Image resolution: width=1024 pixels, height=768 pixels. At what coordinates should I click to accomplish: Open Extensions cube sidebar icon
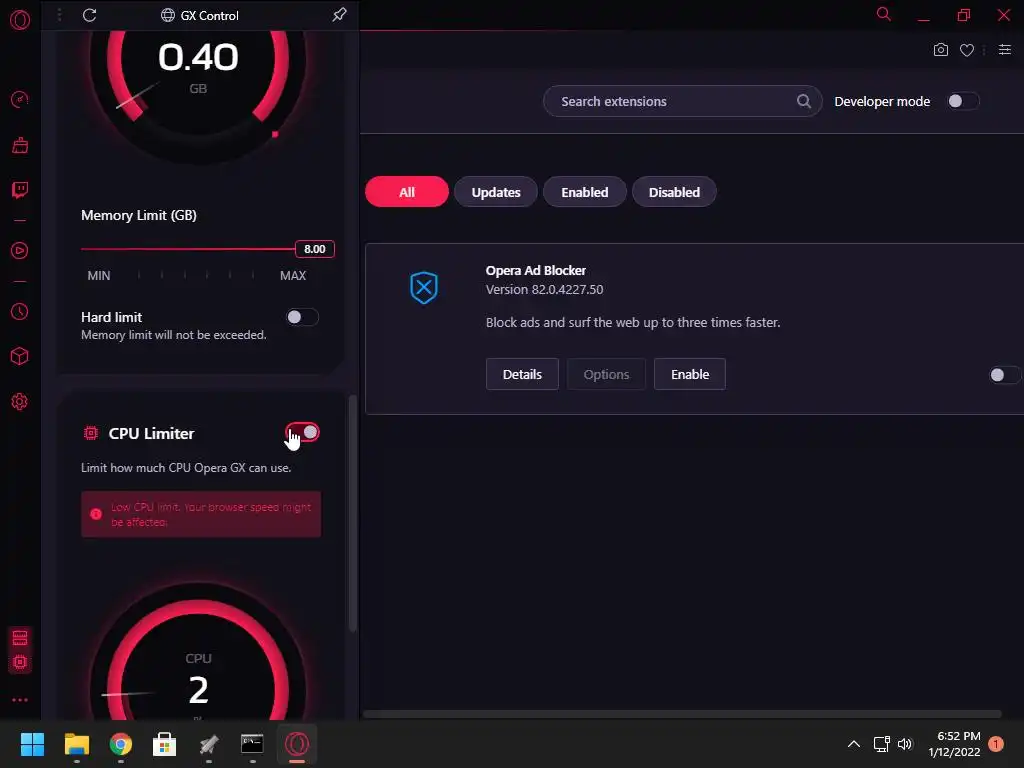coord(20,356)
